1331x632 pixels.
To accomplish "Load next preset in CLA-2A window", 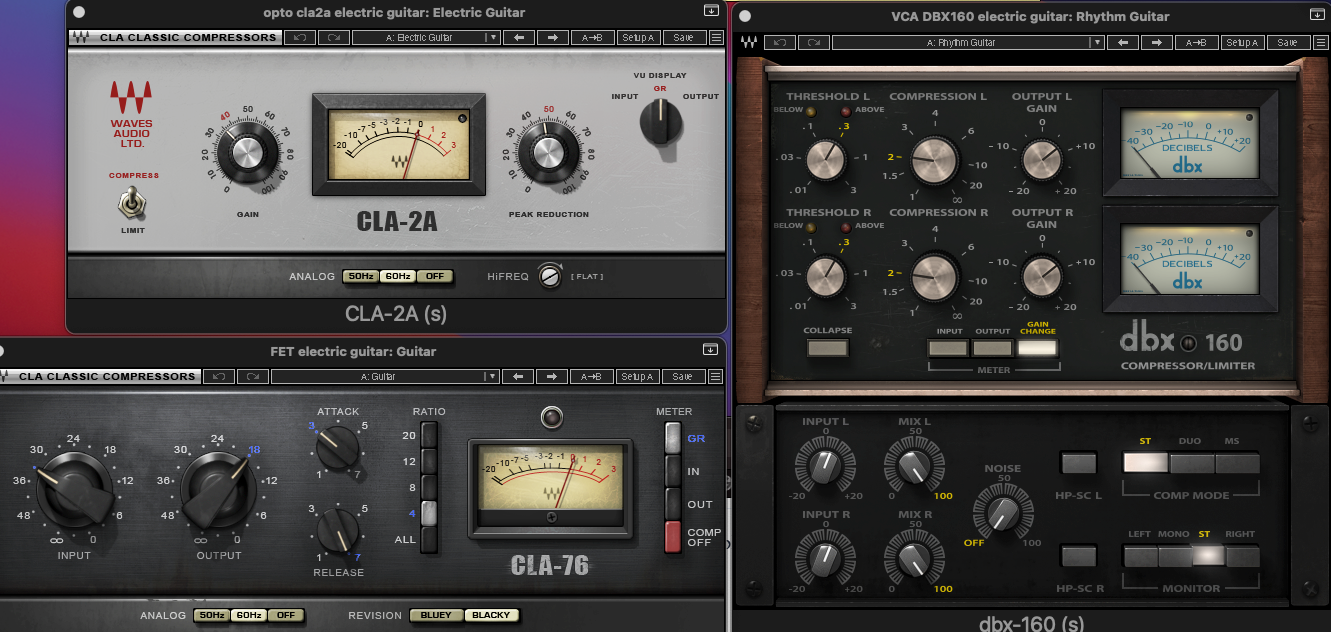I will 551,37.
